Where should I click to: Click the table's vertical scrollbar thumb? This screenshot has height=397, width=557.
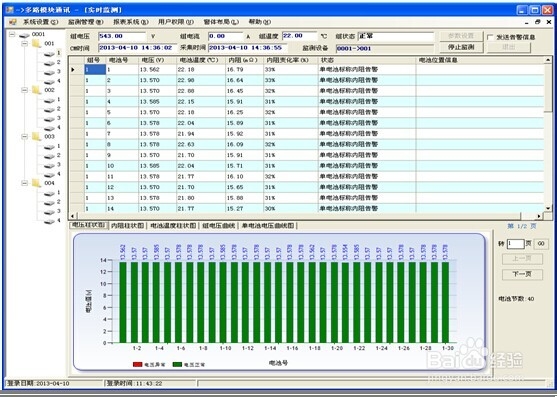(x=548, y=88)
